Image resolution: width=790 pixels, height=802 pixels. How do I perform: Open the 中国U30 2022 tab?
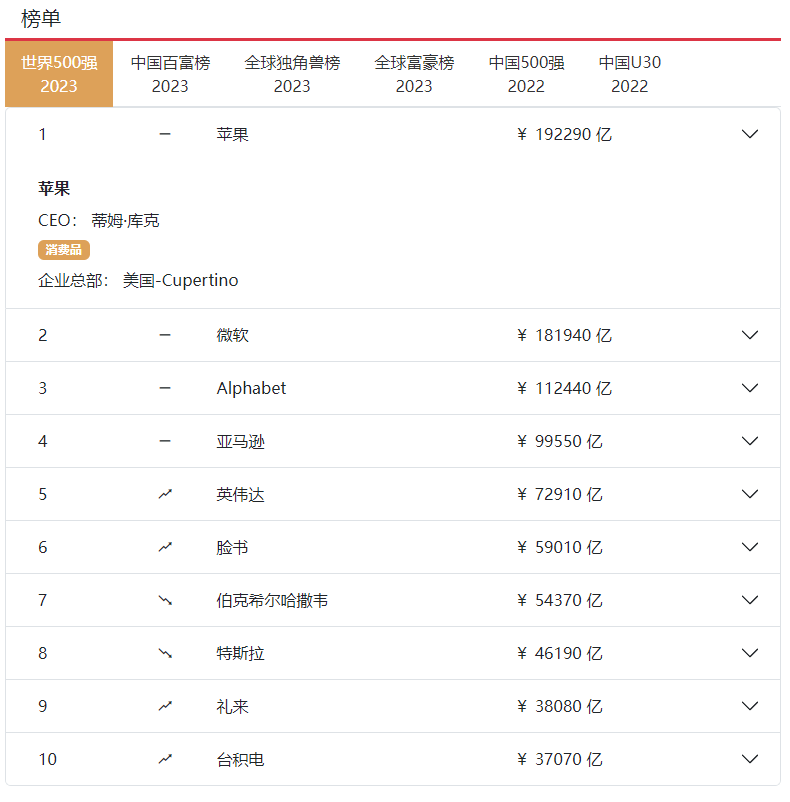point(630,74)
